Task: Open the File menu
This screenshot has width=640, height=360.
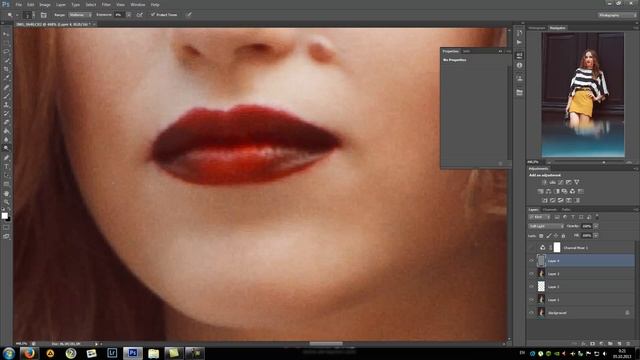Action: (18, 4)
